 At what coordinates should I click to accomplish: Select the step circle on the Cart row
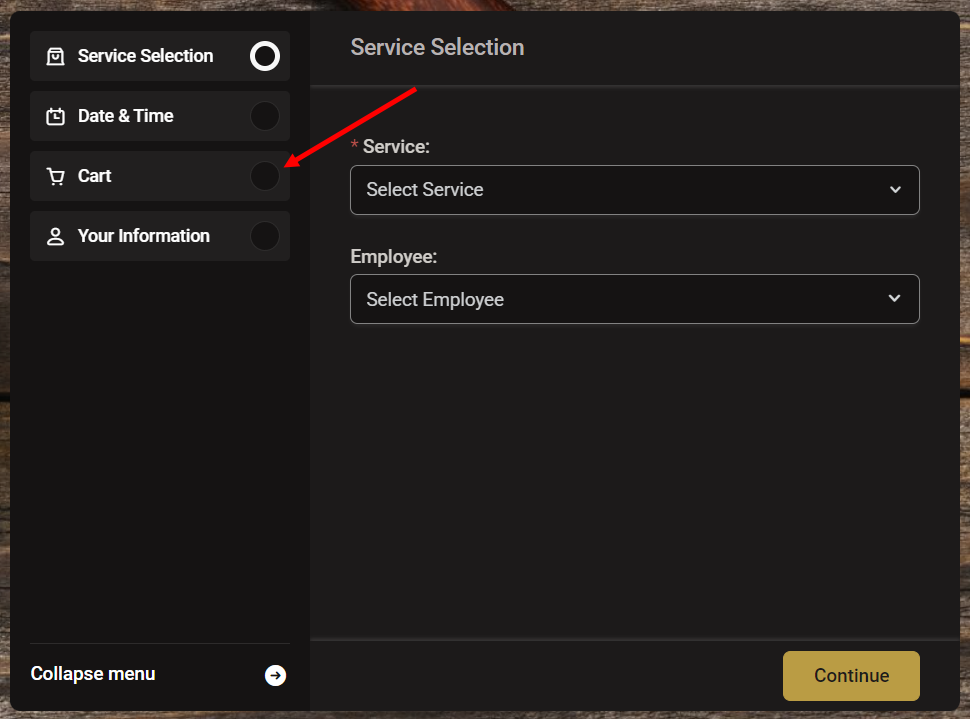(x=265, y=176)
